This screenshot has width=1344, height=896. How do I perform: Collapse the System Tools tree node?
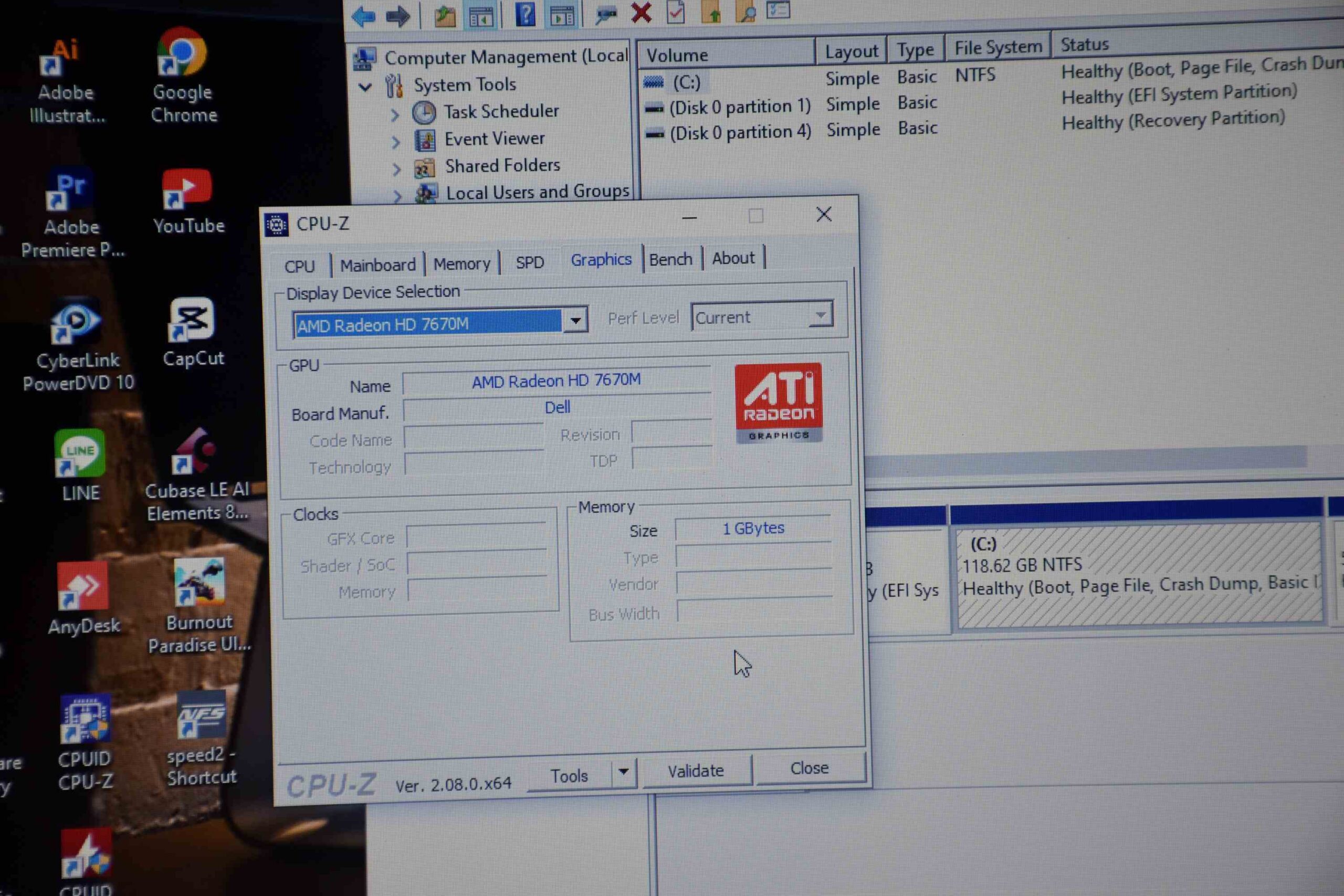366,87
